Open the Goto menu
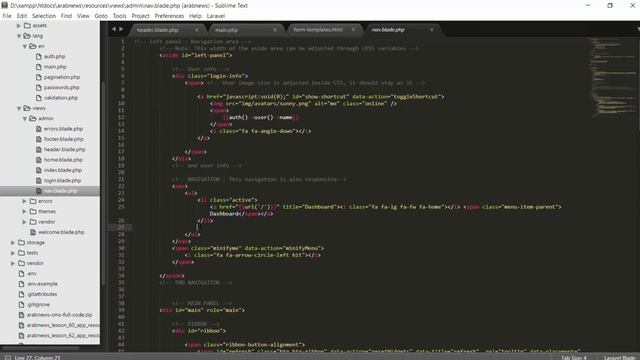 pyautogui.click(x=101, y=16)
